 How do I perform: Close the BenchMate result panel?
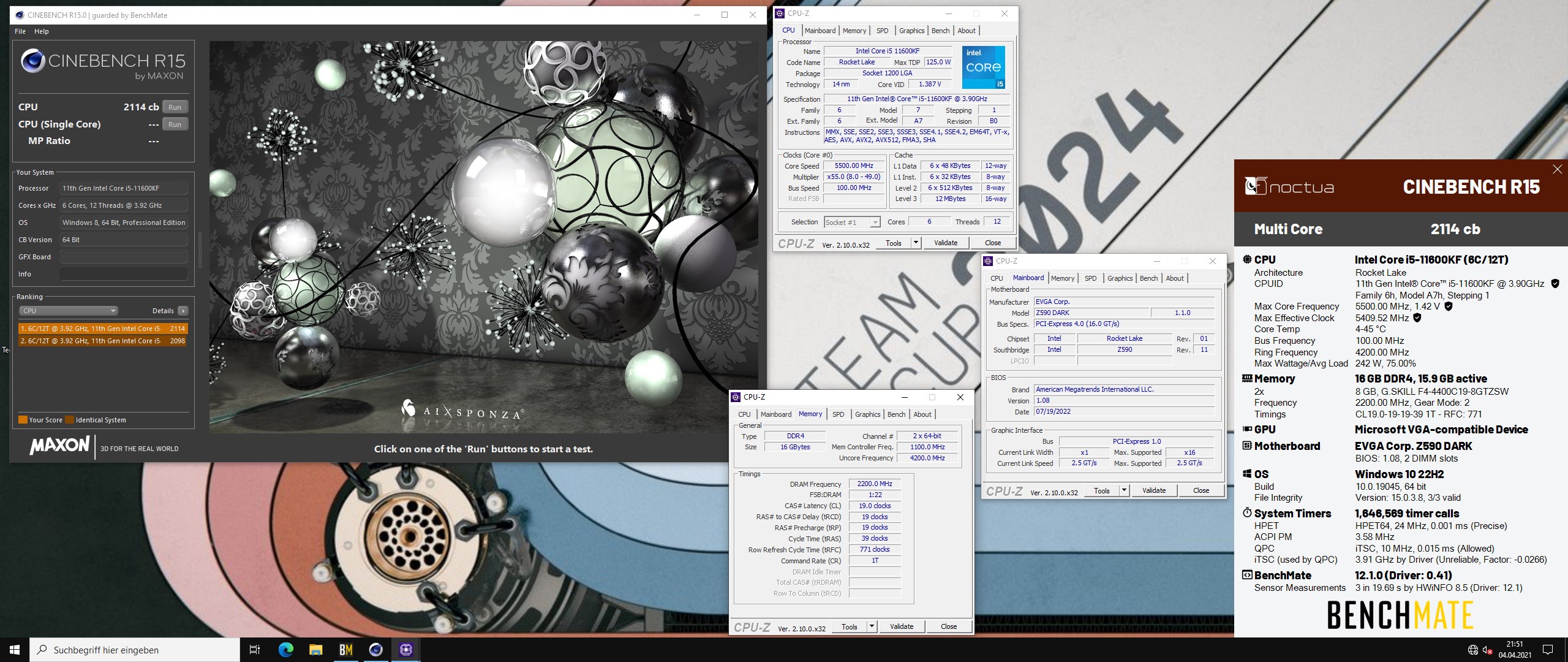click(x=1557, y=169)
